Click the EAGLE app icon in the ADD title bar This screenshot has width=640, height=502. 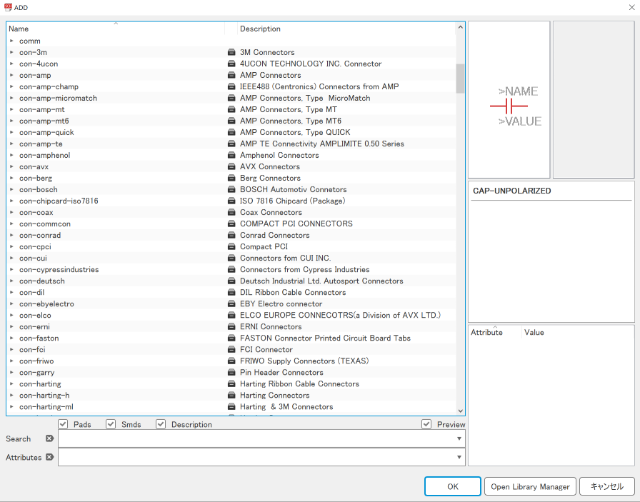8,7
